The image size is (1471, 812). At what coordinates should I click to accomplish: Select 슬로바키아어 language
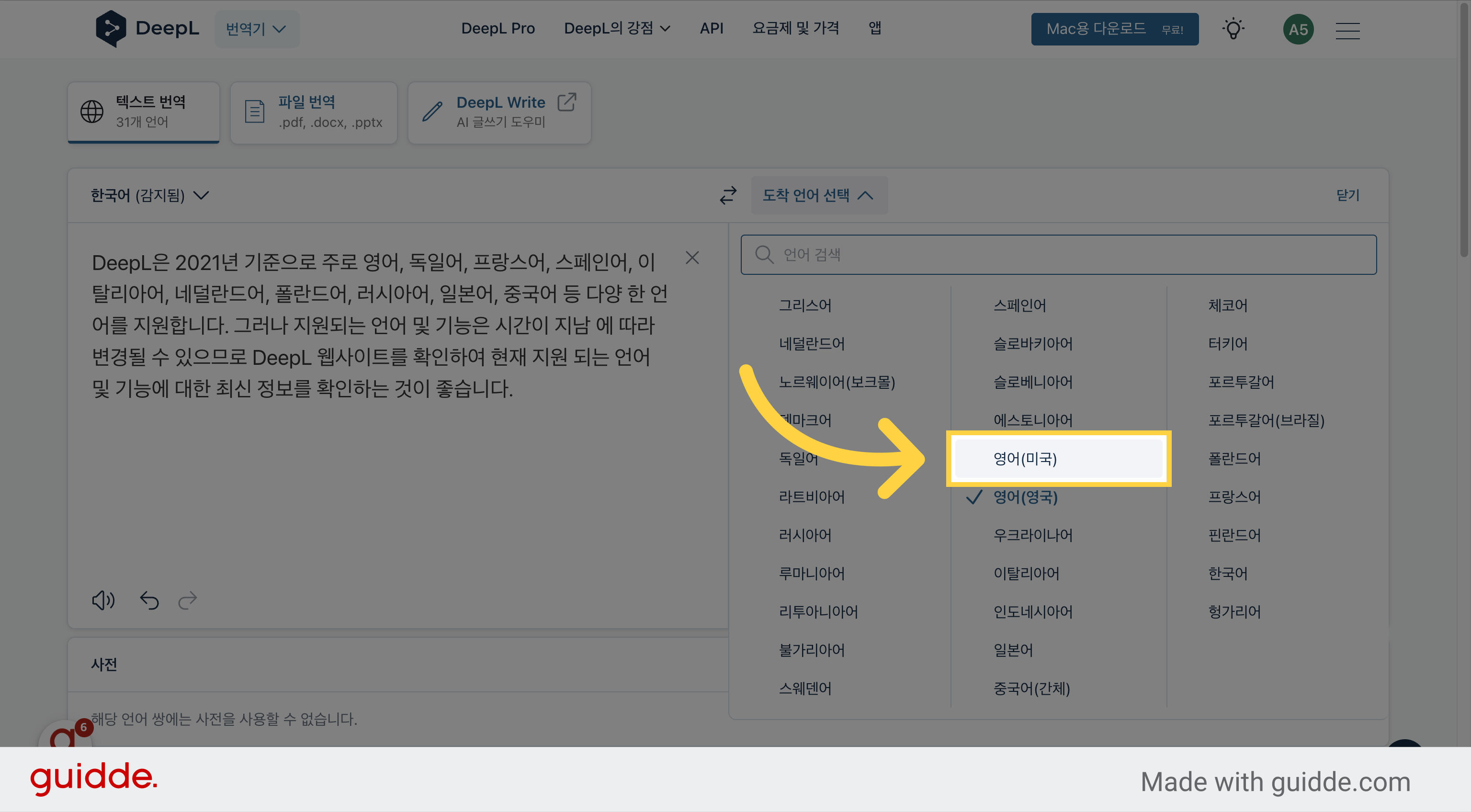click(1032, 343)
